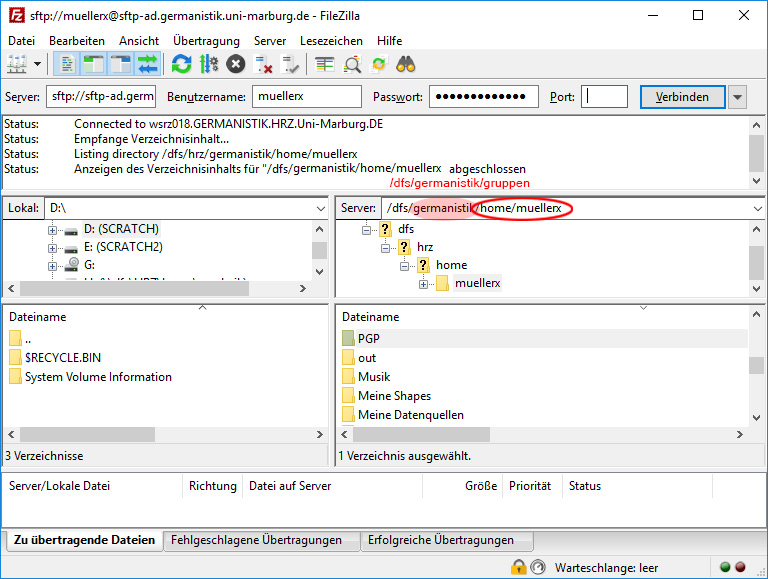The width and height of the screenshot is (768, 579).
Task: Cancel the current operation icon
Action: 236,64
